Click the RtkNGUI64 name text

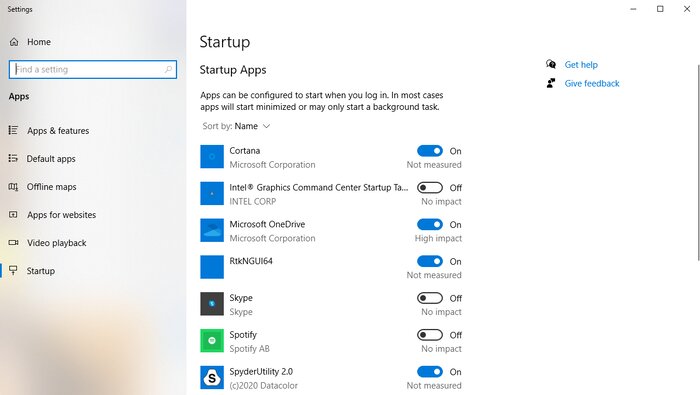pos(251,261)
